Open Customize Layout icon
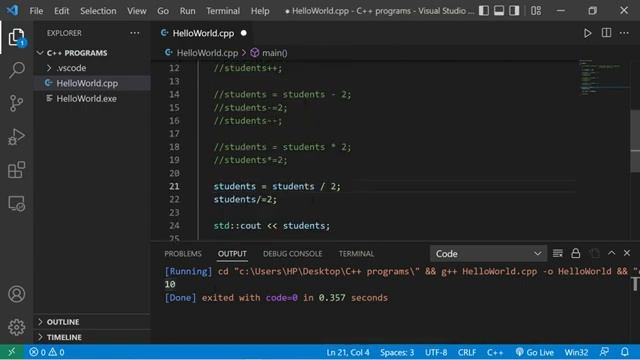Viewport: 640px width, 360px height. tap(536, 11)
